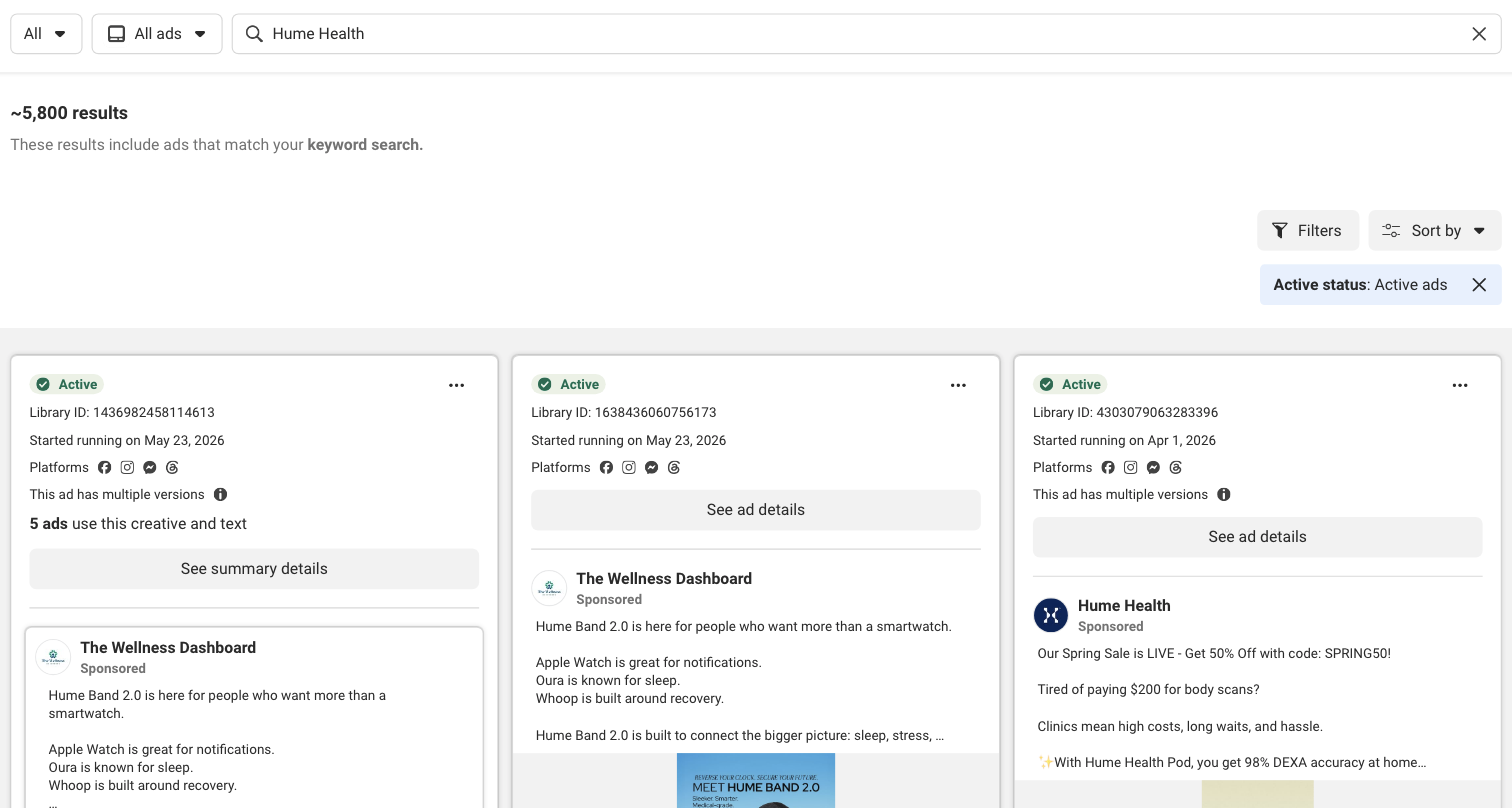Viewport: 1512px width, 808px height.
Task: Open the All ads category dropdown
Action: 157,34
